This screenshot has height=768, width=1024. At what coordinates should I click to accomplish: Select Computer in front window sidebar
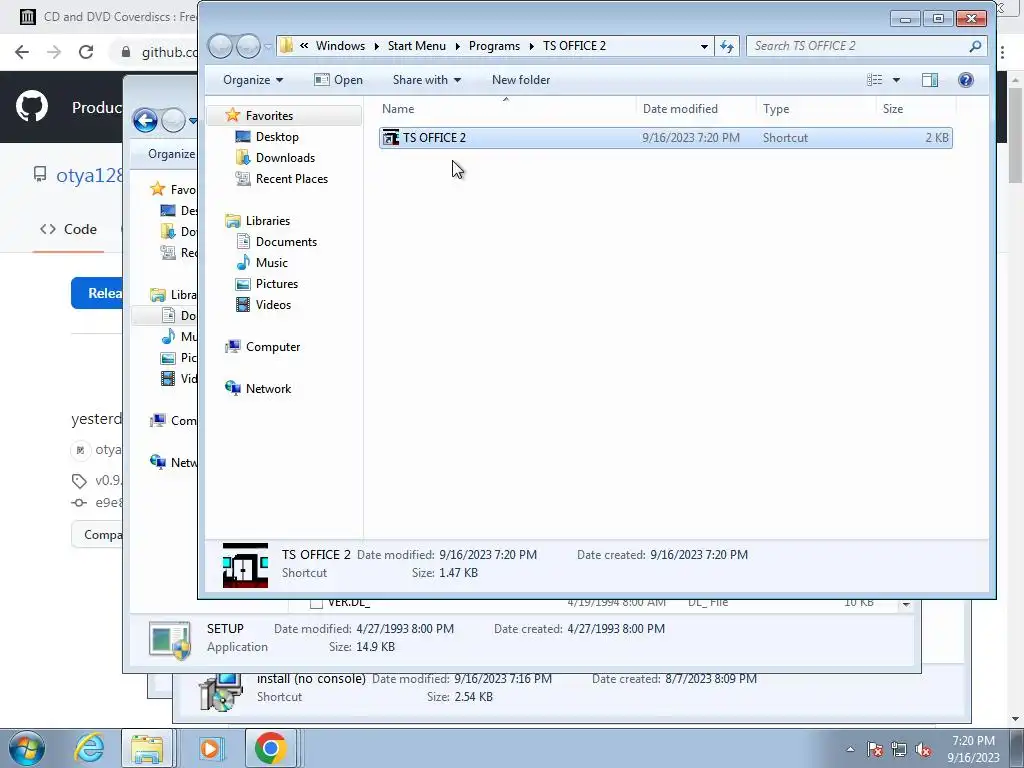pyautogui.click(x=273, y=347)
